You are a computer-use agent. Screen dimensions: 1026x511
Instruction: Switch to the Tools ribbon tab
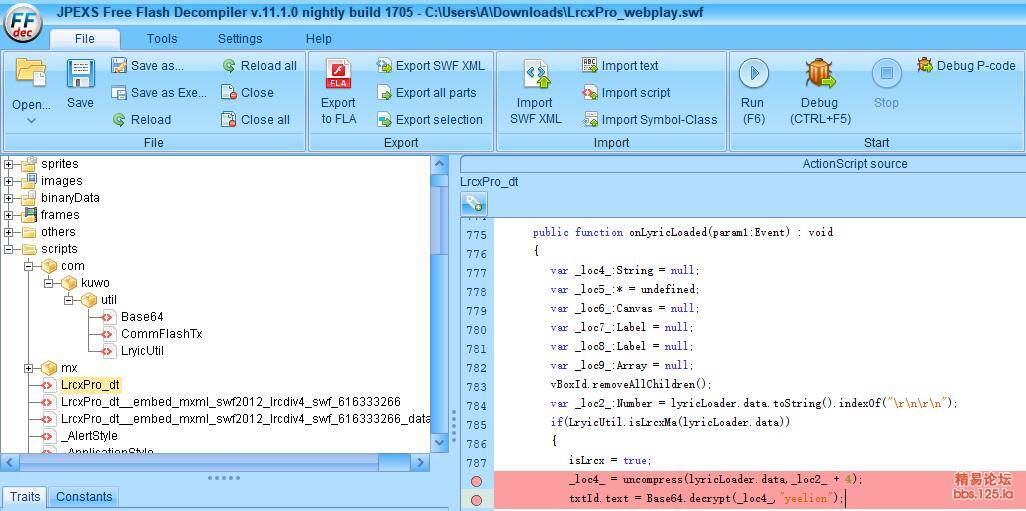click(162, 39)
